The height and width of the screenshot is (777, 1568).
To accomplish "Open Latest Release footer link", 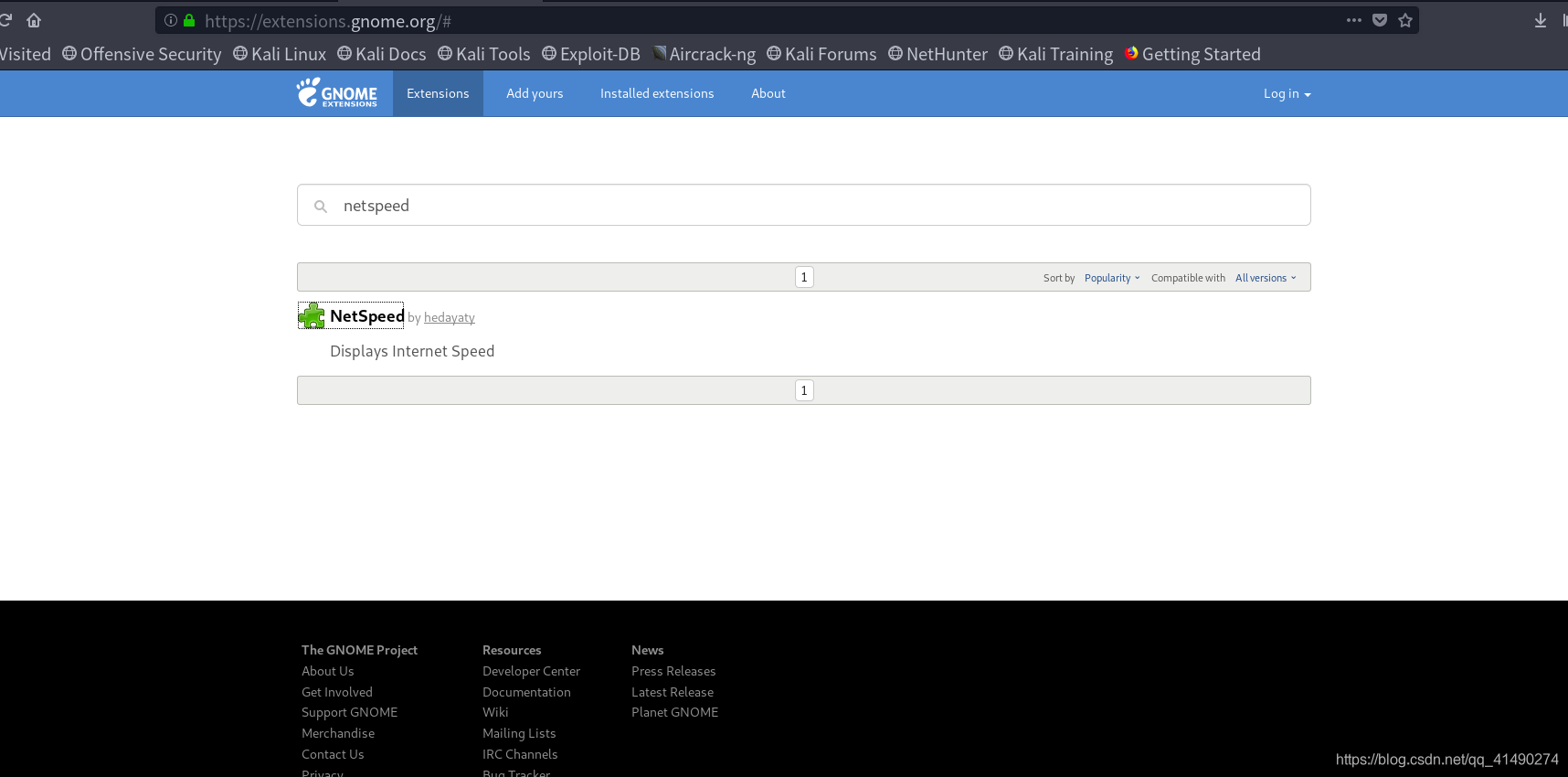I will [673, 692].
